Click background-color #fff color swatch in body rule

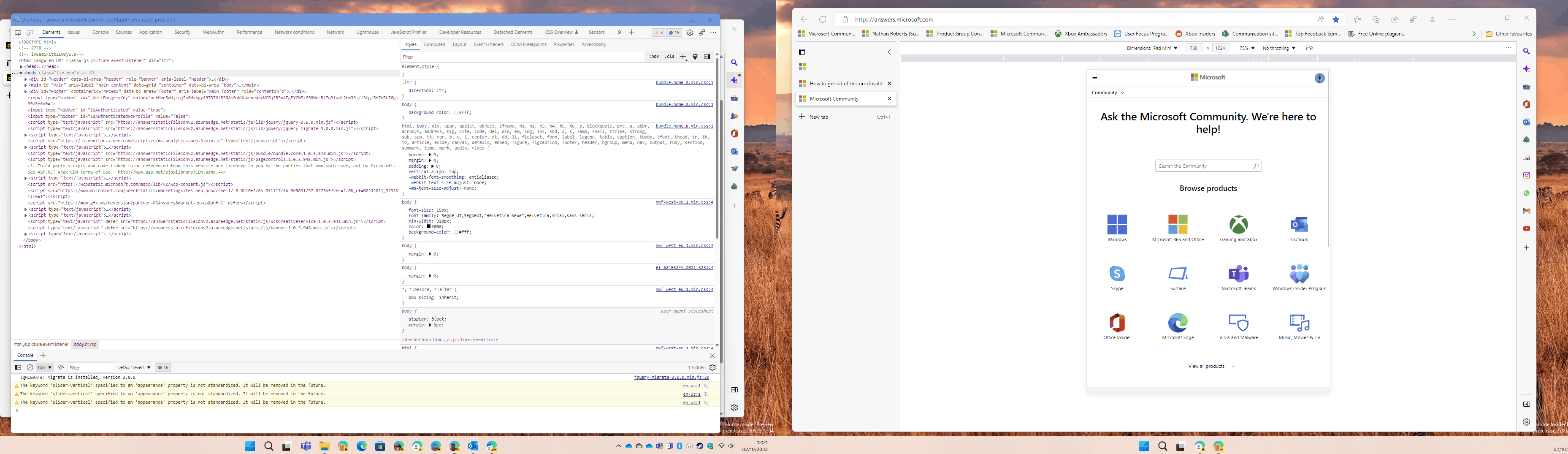(457, 113)
